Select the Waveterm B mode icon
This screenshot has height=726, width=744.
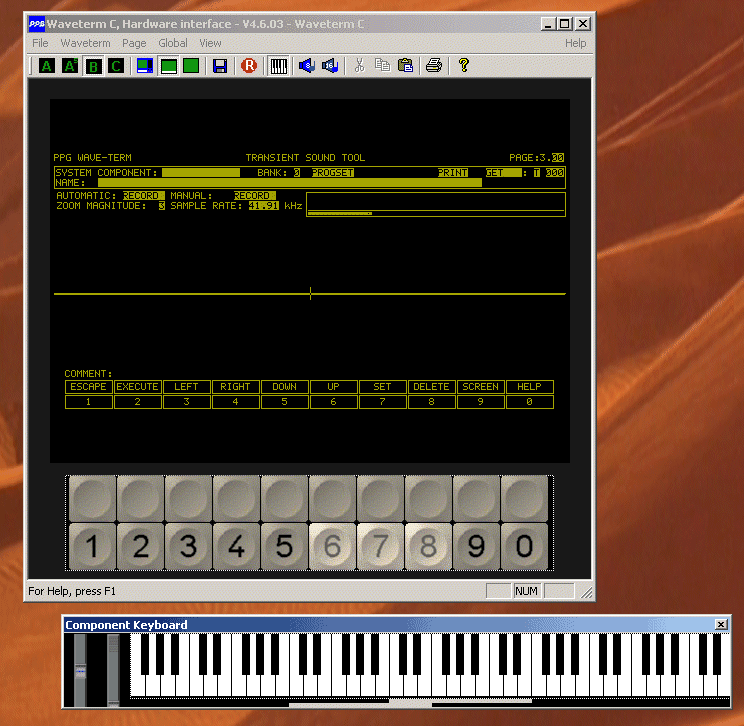click(x=93, y=65)
